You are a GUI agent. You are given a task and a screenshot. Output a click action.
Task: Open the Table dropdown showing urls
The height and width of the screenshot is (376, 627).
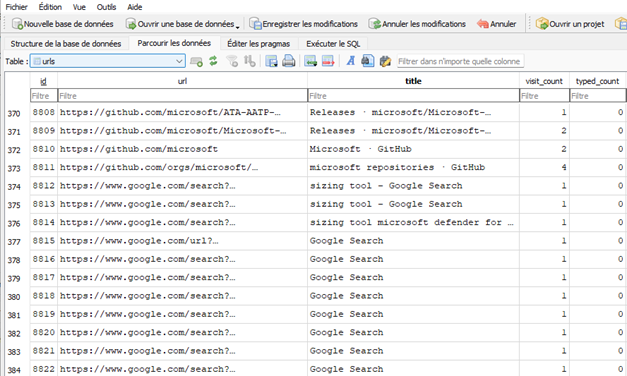tap(108, 61)
